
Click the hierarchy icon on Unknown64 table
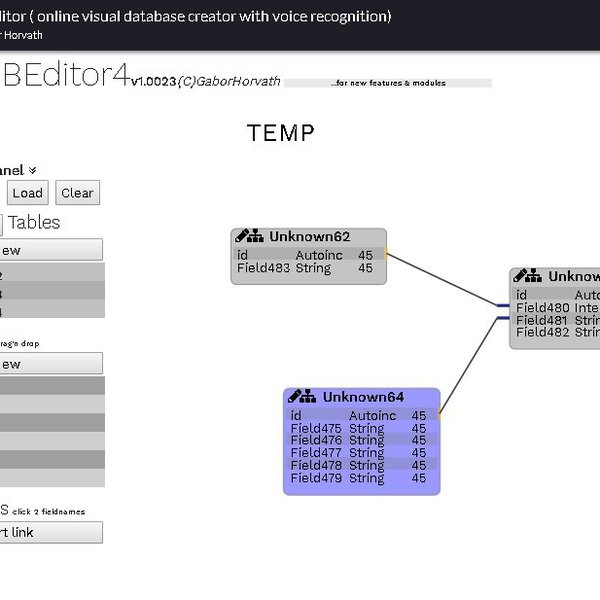coord(309,396)
